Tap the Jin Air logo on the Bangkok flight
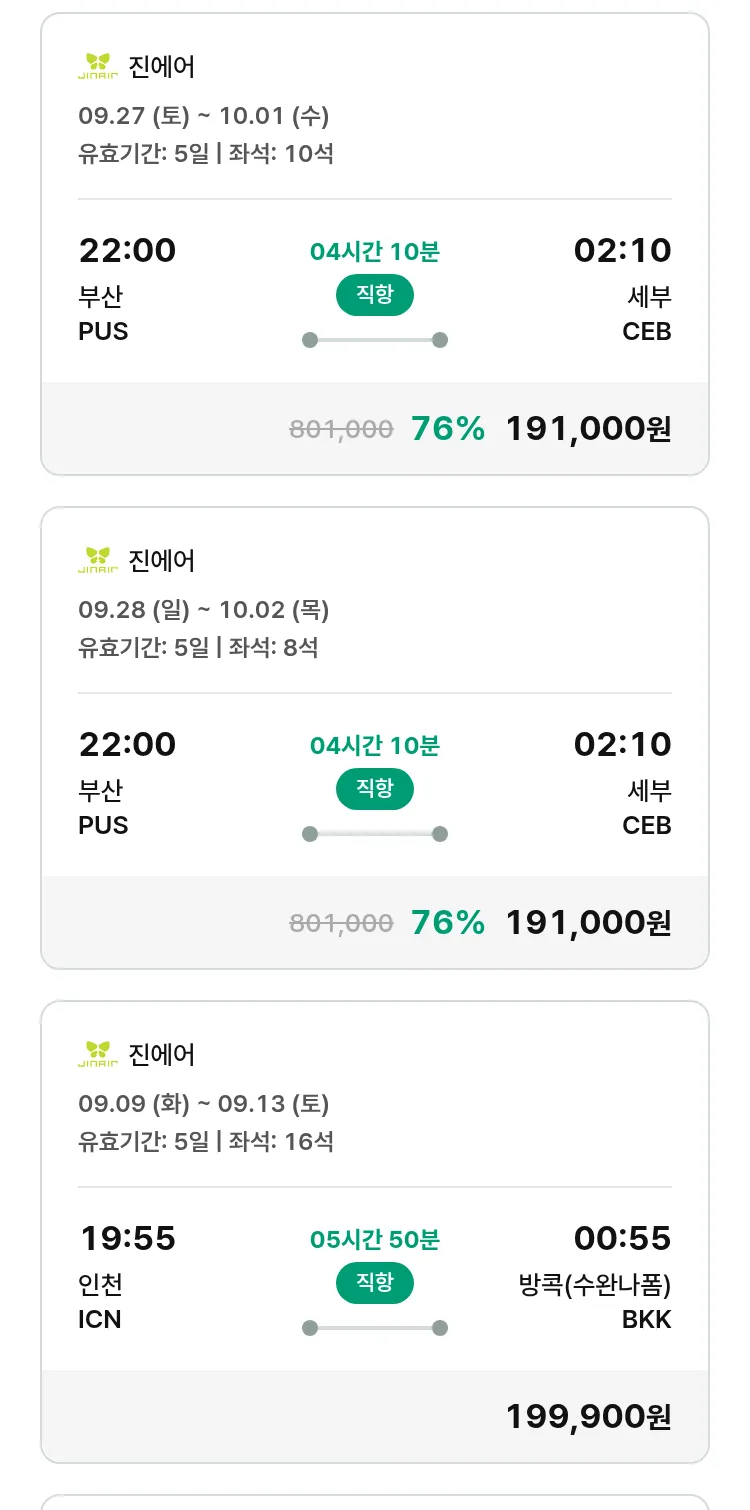The image size is (750, 1510). 98,1054
